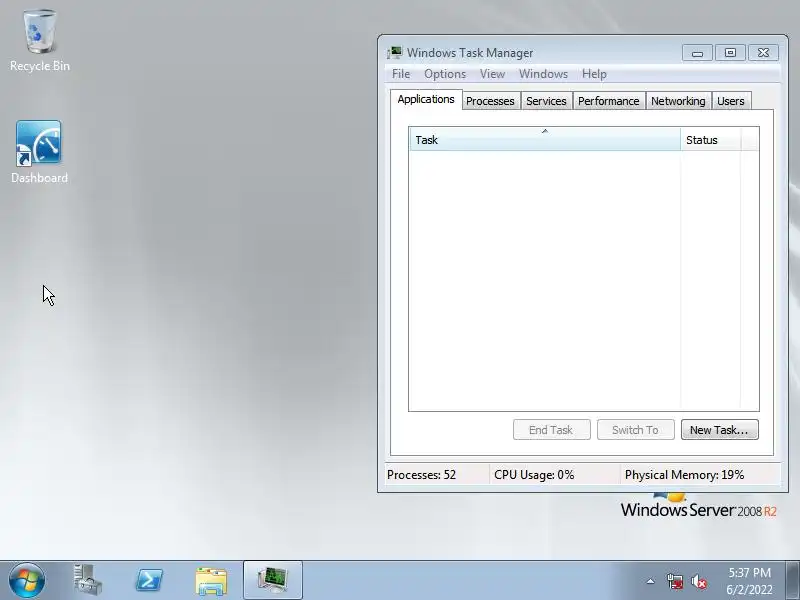Click the Task Manager taskbar button

point(273,580)
